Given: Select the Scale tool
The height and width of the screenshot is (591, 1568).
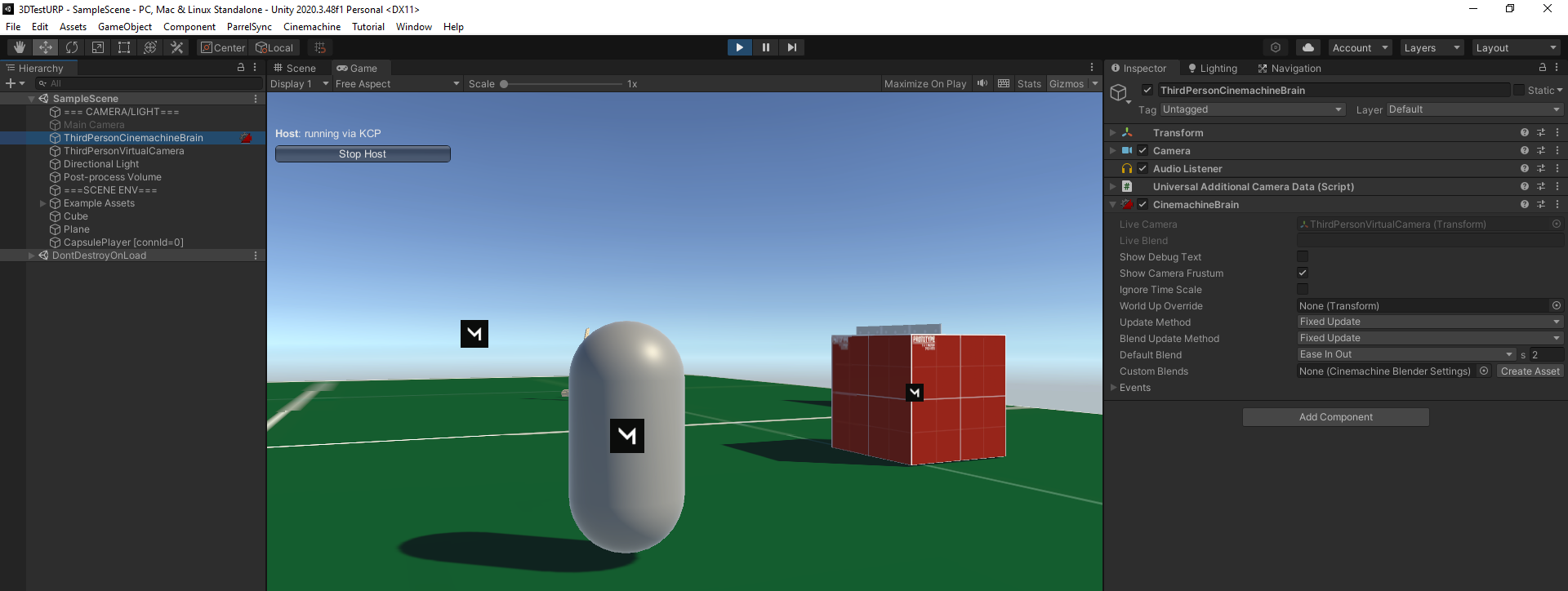Looking at the screenshot, I should click(98, 47).
